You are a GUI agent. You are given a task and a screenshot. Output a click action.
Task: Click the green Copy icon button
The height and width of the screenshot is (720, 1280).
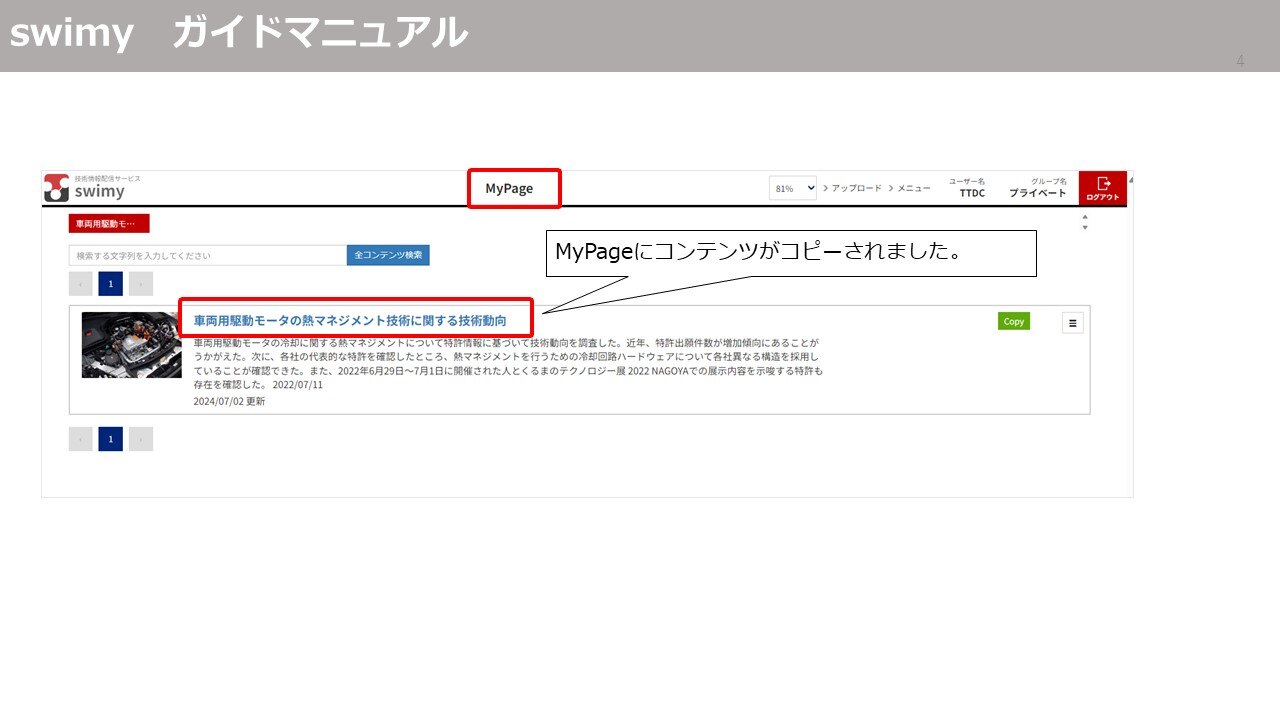[x=1013, y=321]
